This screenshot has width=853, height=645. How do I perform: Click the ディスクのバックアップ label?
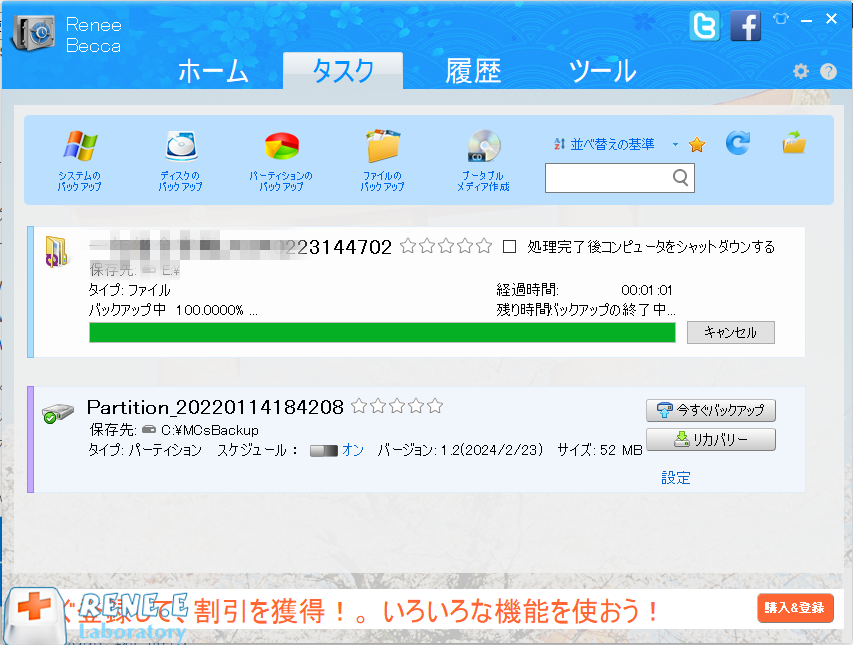tap(181, 181)
